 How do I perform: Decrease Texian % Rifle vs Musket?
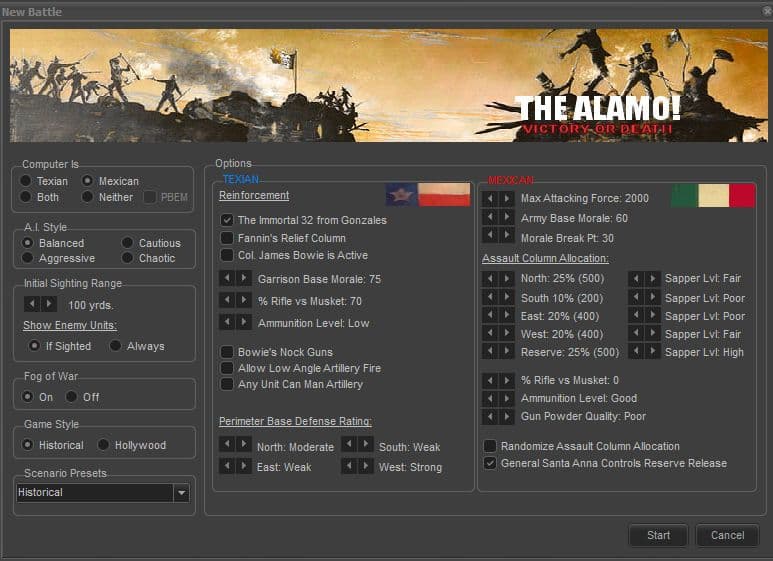pos(227,300)
